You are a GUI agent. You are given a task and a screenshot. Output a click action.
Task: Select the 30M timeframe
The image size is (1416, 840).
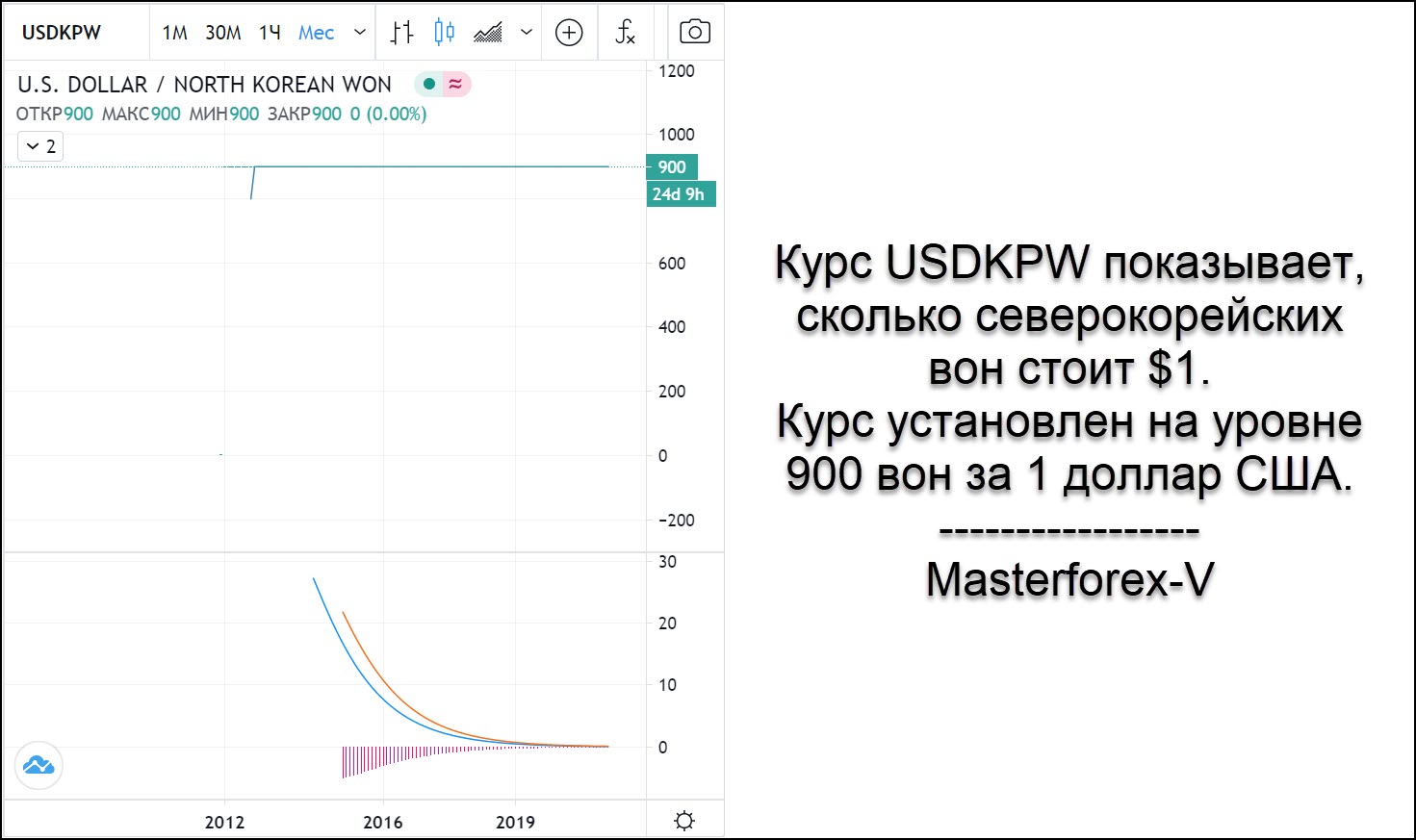(222, 33)
